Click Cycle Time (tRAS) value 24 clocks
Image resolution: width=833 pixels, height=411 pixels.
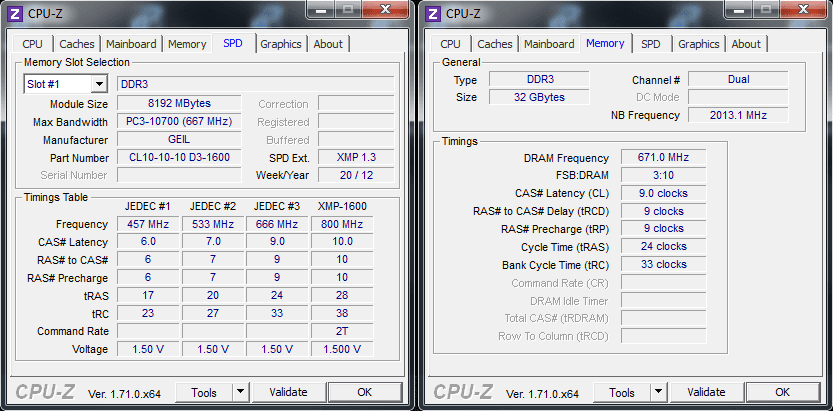coord(664,246)
